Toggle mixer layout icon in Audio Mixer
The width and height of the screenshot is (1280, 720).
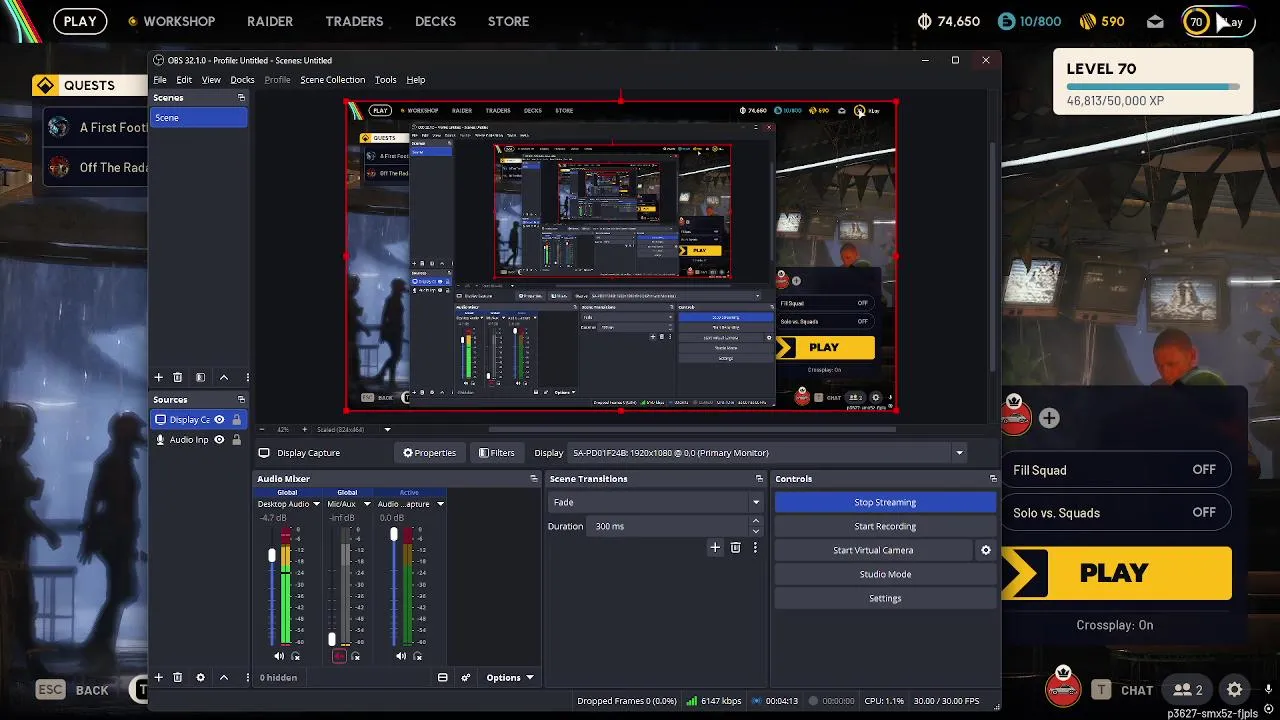pos(443,677)
